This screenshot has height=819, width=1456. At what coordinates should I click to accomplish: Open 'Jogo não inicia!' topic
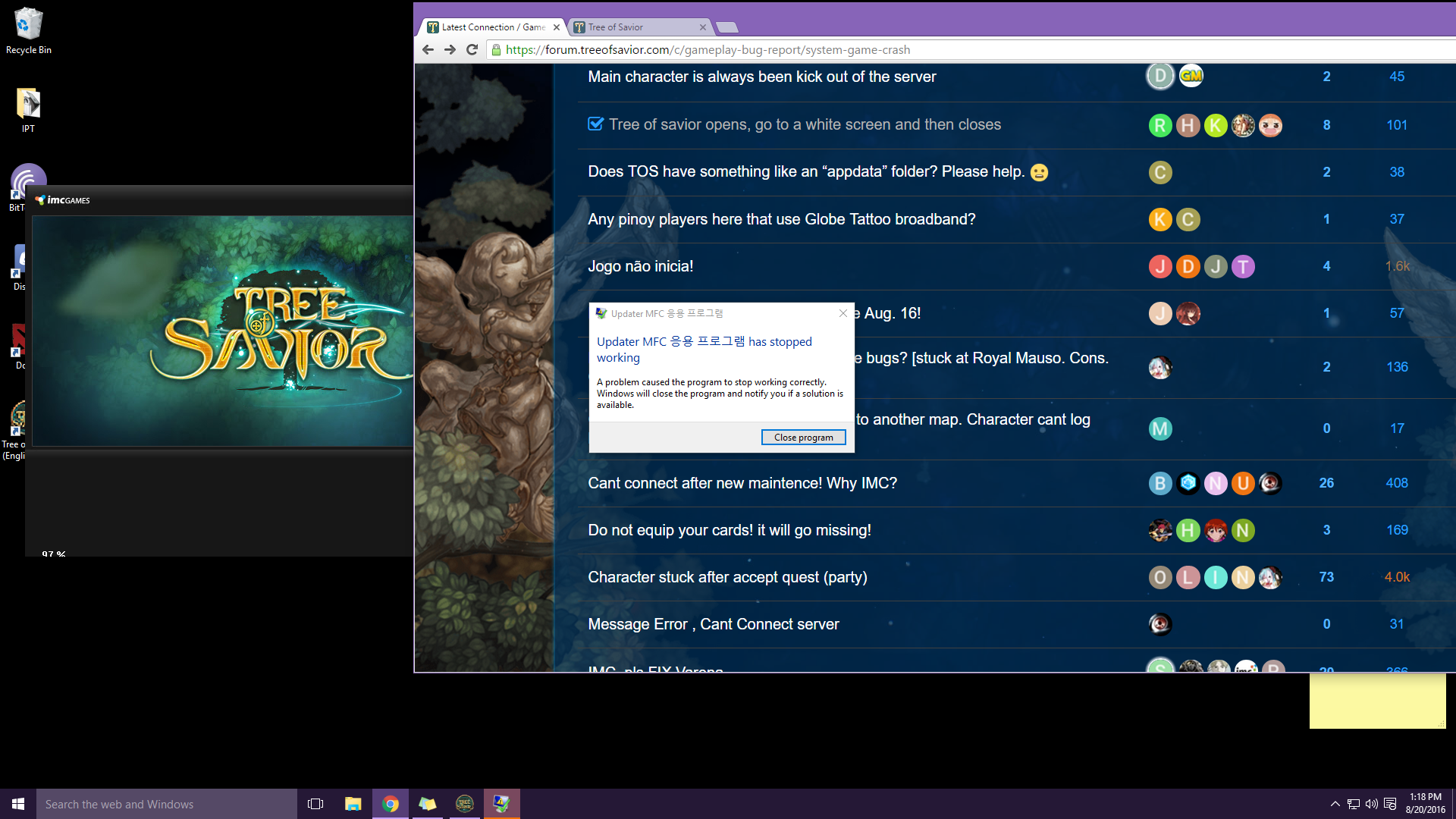(640, 266)
